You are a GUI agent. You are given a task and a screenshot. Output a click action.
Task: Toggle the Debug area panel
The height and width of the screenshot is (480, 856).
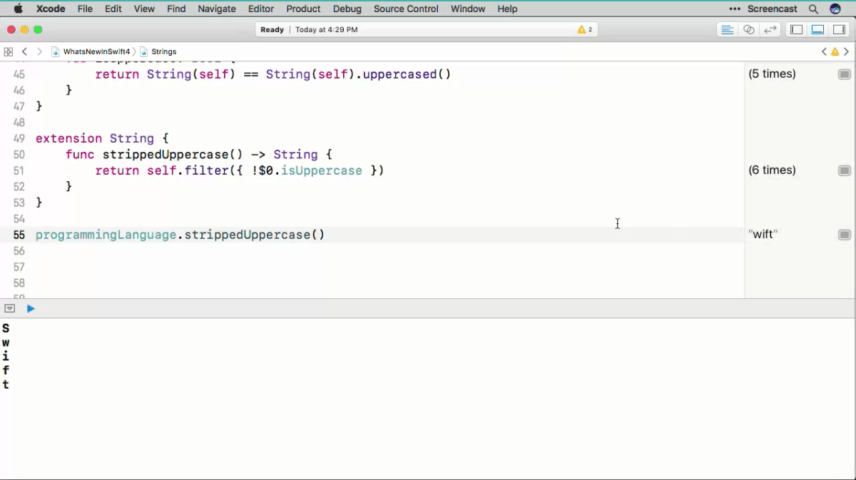[818, 30]
